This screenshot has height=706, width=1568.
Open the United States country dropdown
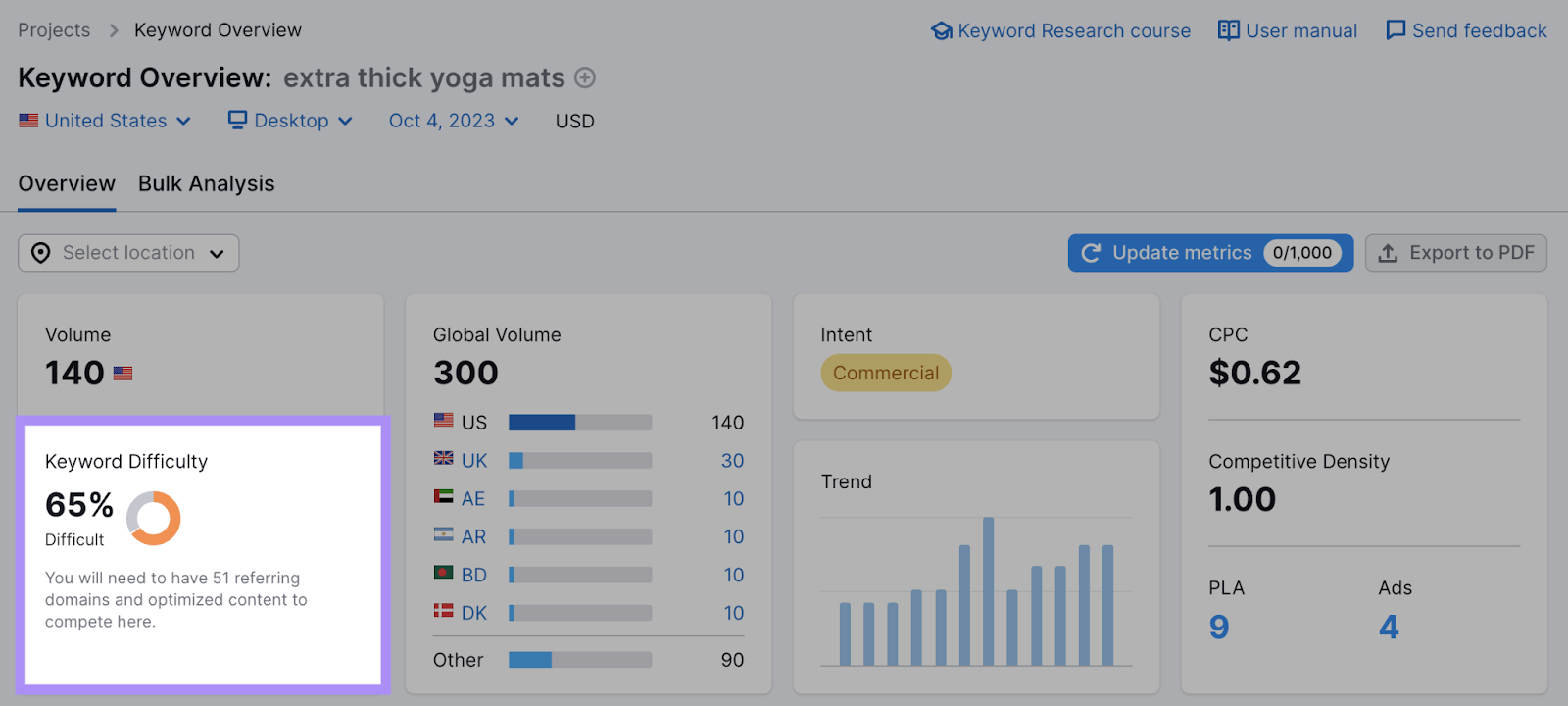105,121
